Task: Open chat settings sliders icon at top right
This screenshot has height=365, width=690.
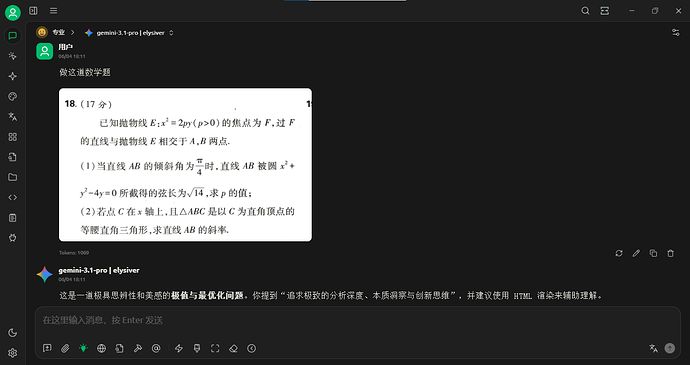Action: coord(676,33)
